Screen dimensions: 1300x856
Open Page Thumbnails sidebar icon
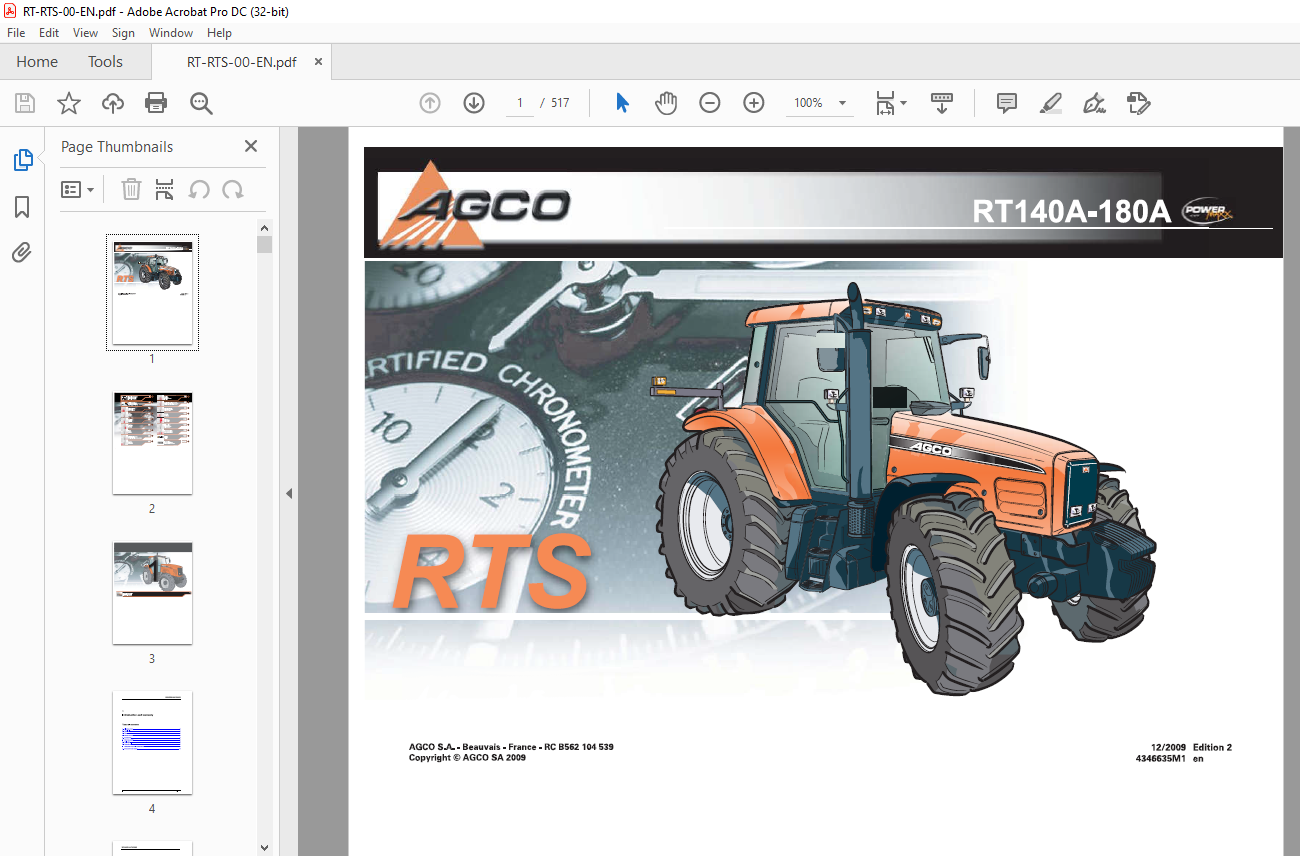22,160
